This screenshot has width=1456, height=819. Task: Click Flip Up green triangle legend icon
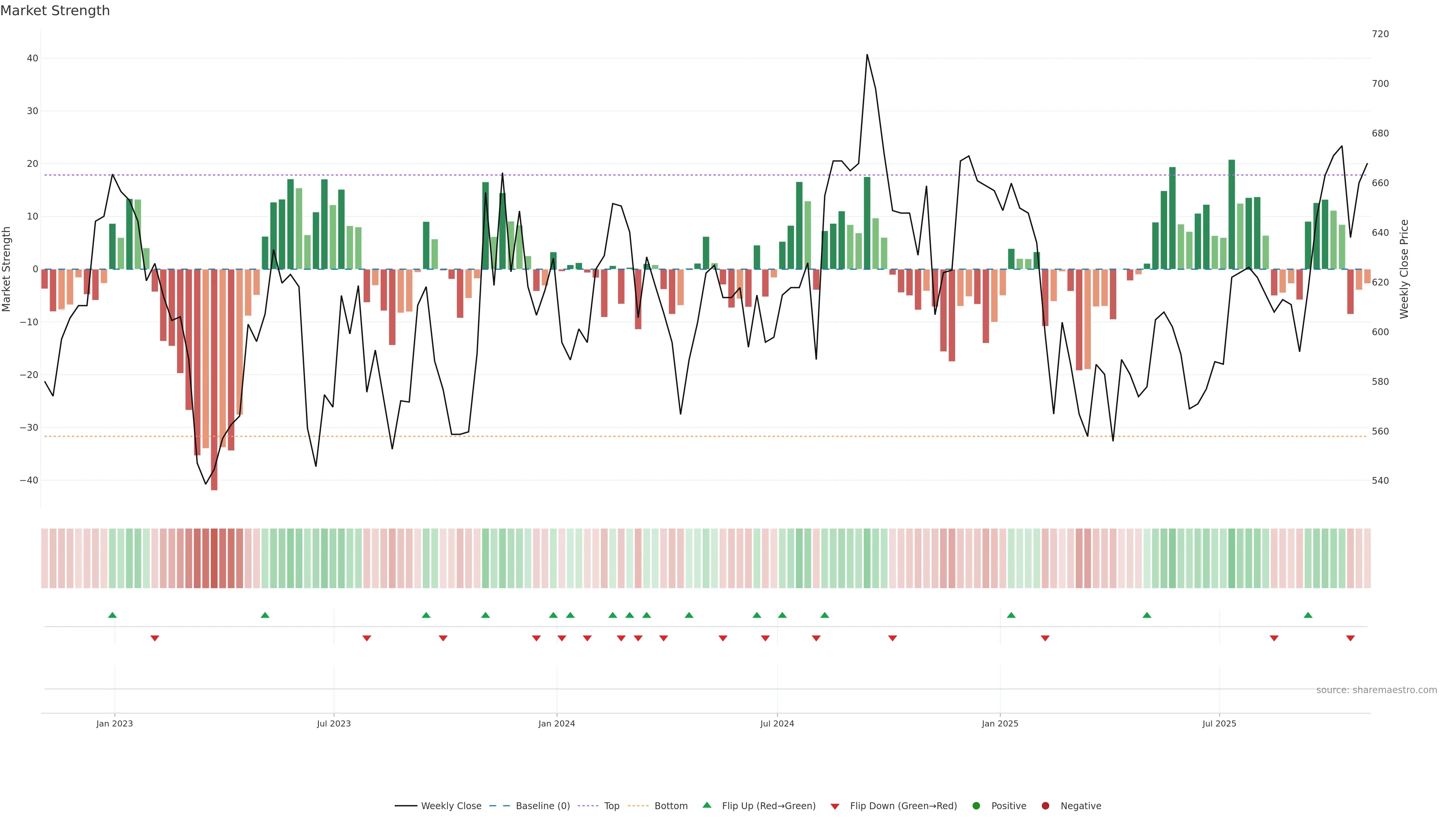point(706,805)
